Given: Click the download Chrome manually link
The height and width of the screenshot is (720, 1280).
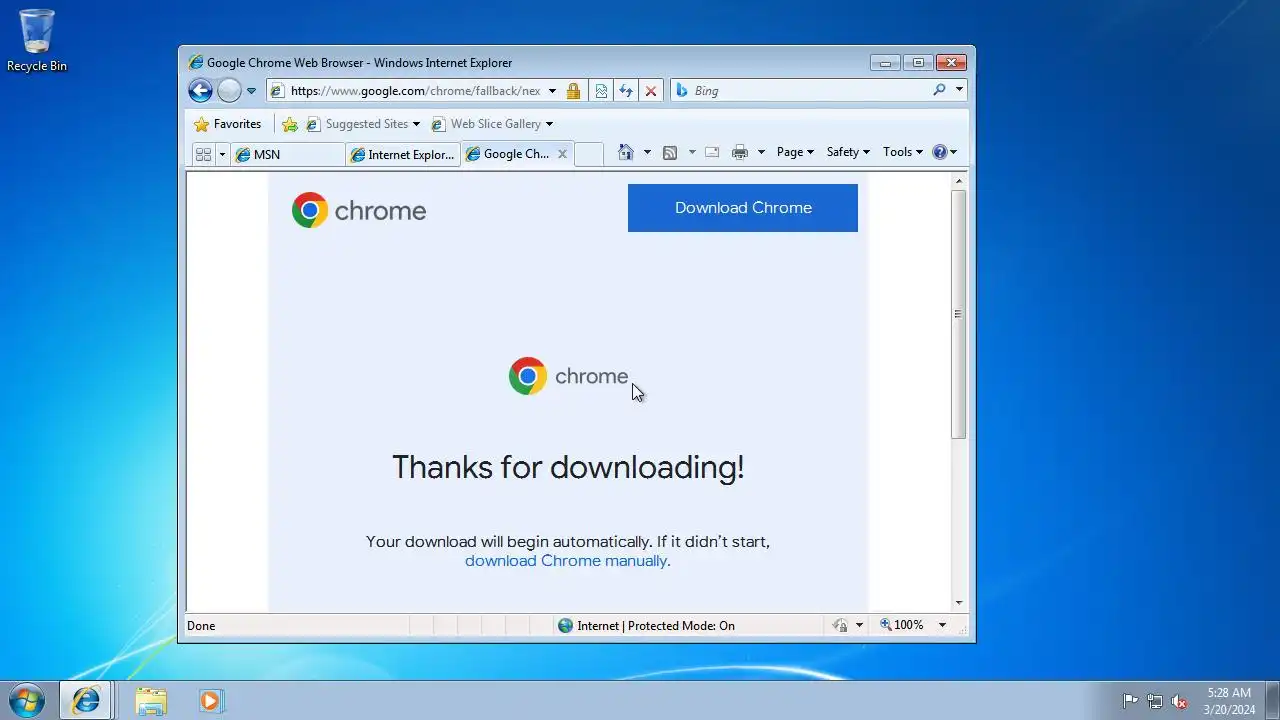Looking at the screenshot, I should [x=566, y=561].
